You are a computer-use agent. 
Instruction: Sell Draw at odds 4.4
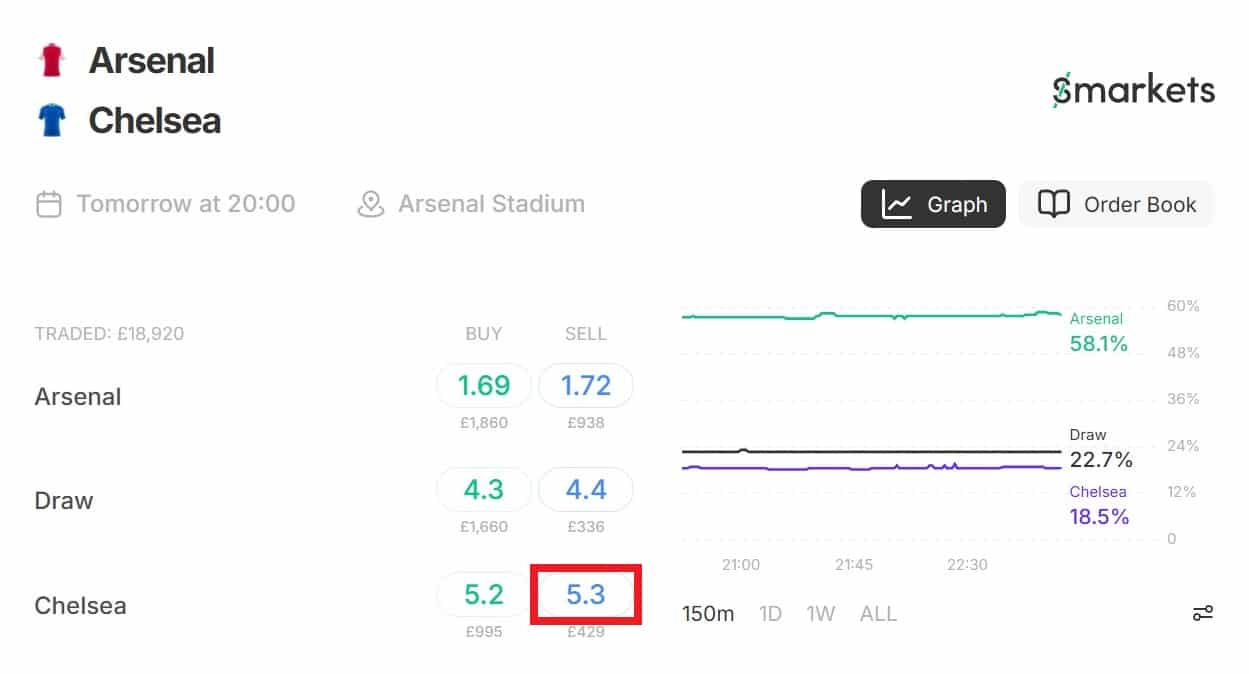tap(585, 490)
